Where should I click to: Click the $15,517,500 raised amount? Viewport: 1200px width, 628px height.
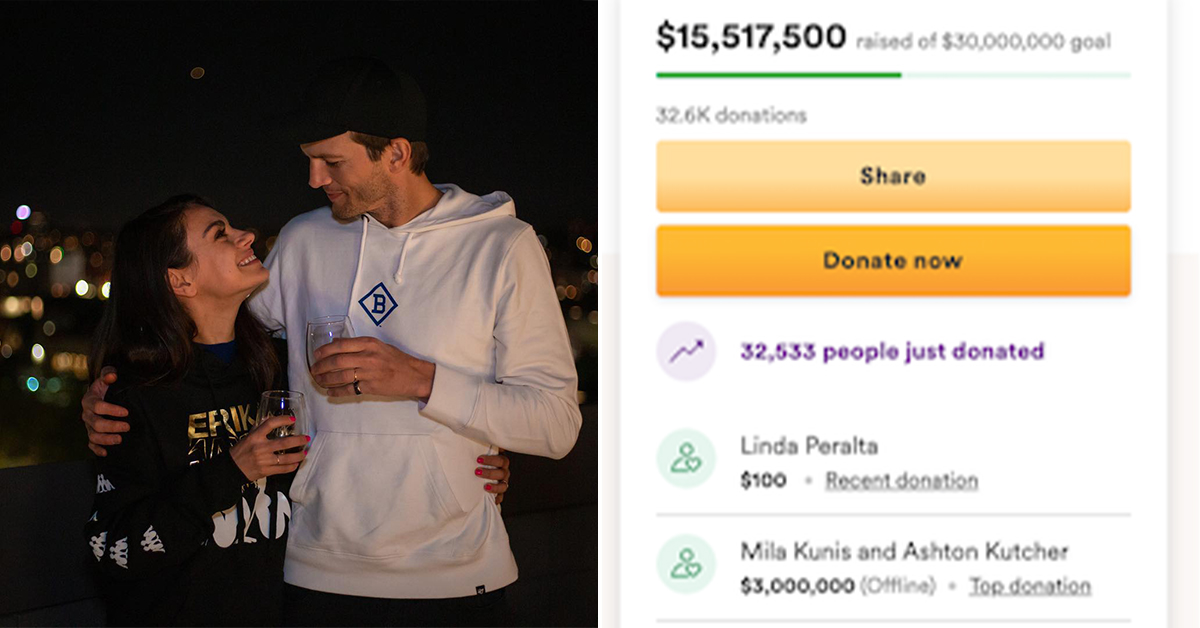[751, 37]
